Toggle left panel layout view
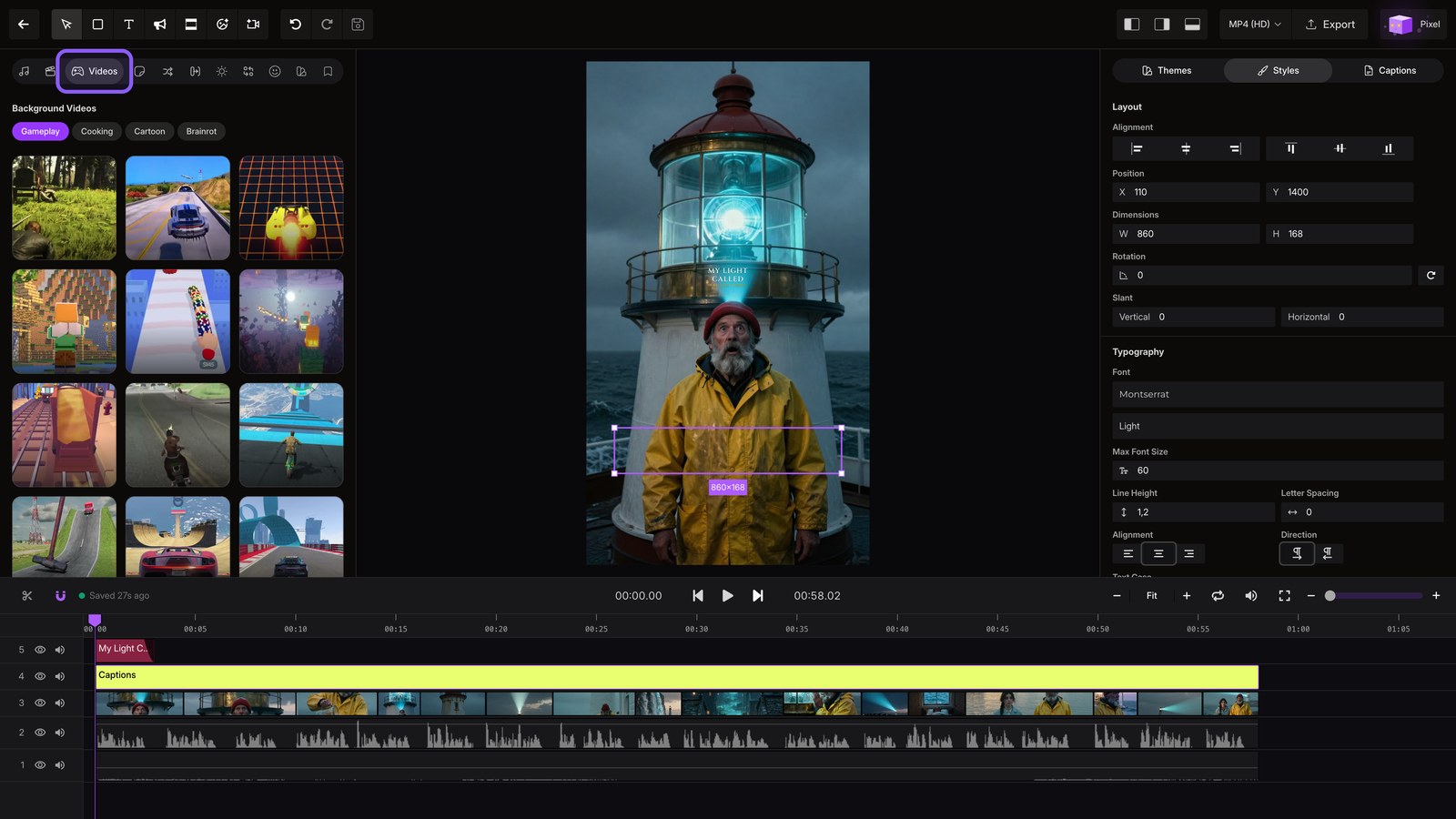 point(1131,25)
